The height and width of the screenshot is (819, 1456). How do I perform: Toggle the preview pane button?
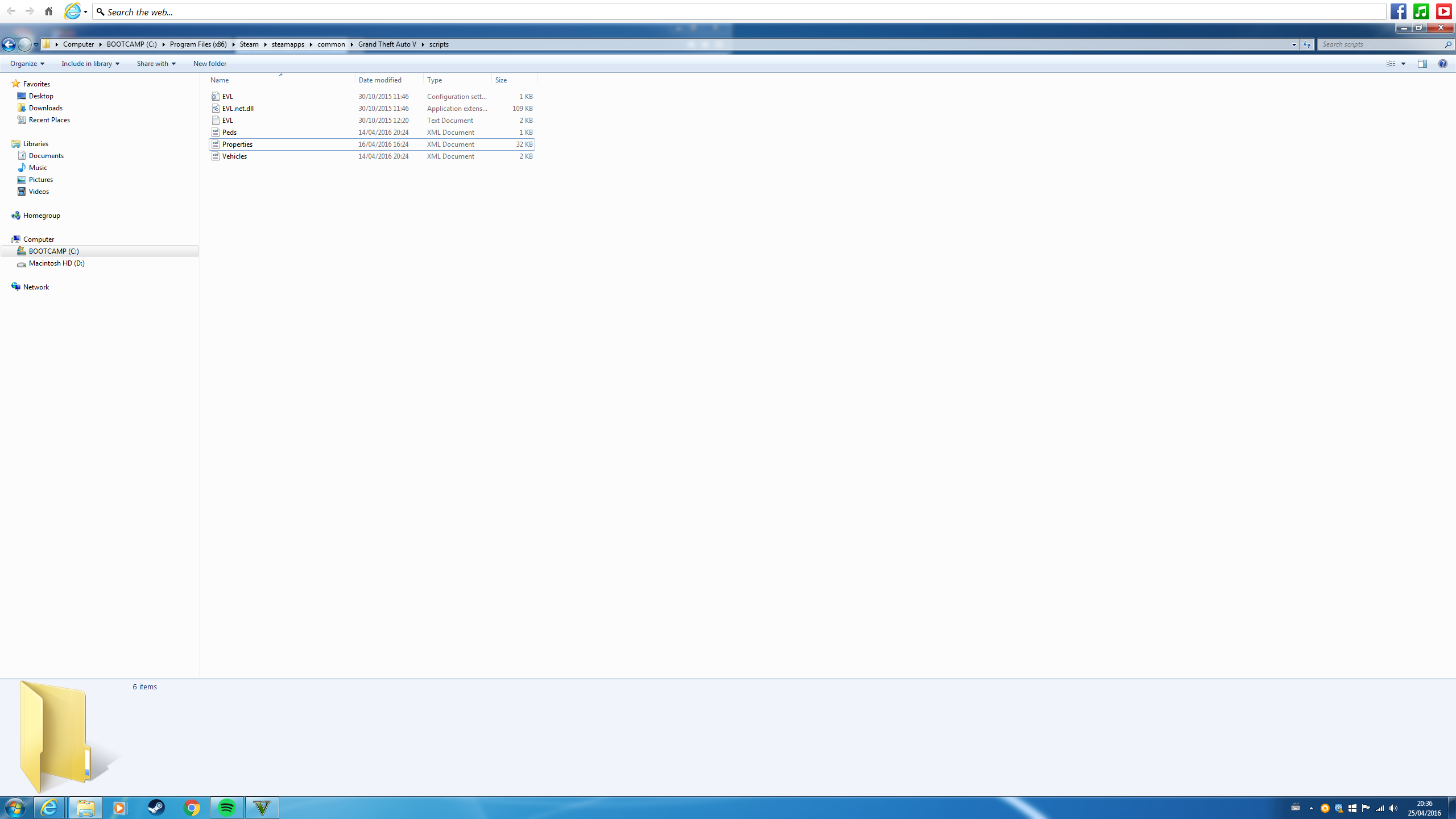[1422, 64]
